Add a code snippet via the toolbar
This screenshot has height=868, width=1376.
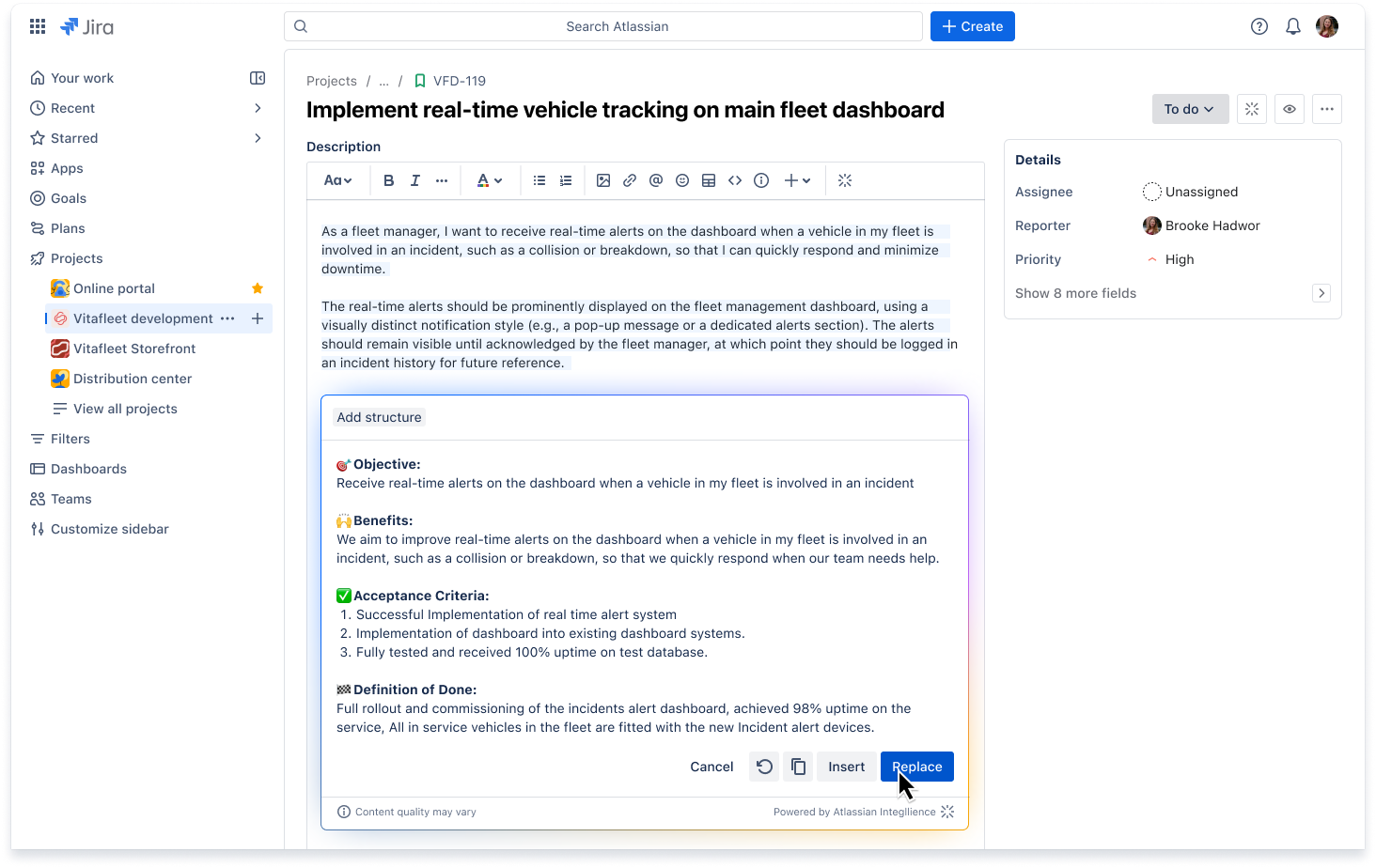(x=735, y=180)
